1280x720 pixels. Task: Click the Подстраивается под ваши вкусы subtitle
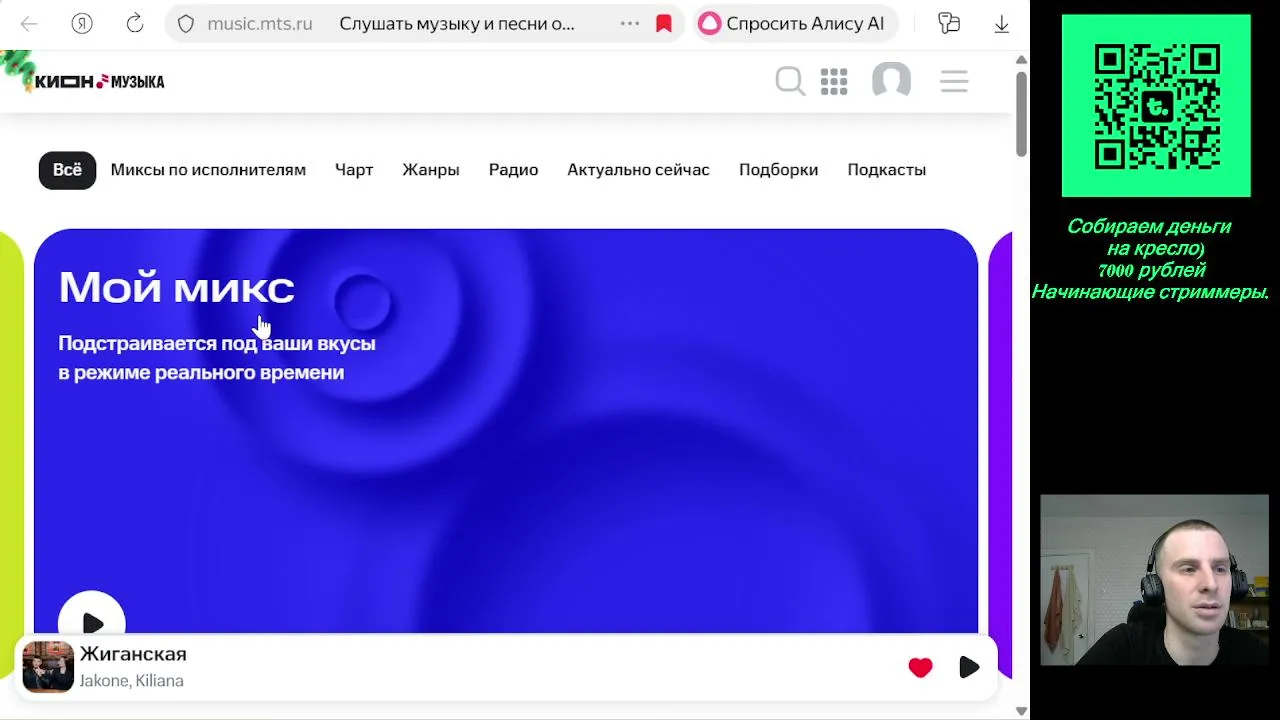click(217, 357)
